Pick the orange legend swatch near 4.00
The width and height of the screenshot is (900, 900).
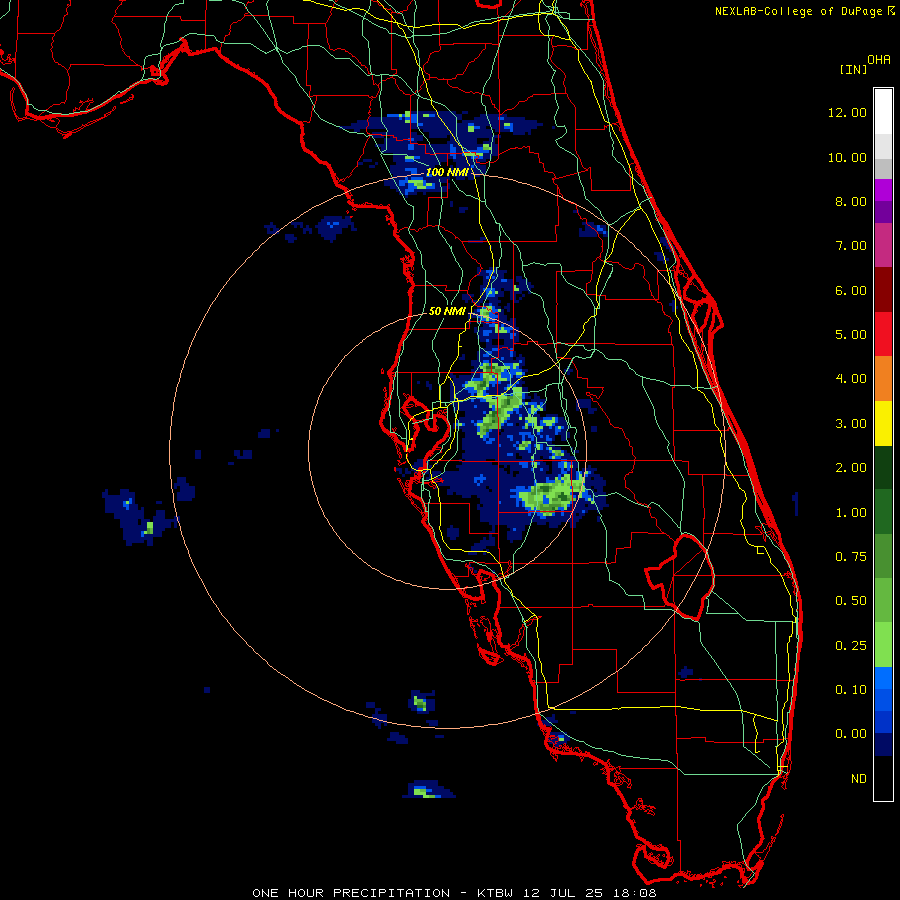883,379
